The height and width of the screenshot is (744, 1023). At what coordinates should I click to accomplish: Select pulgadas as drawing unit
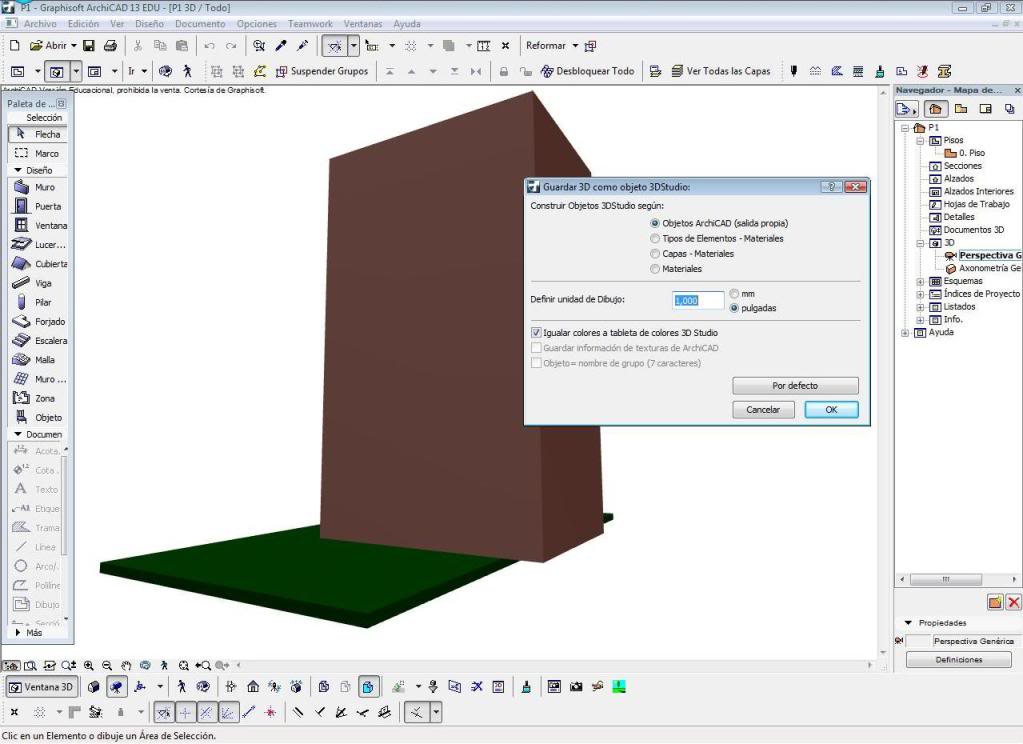pos(734,308)
